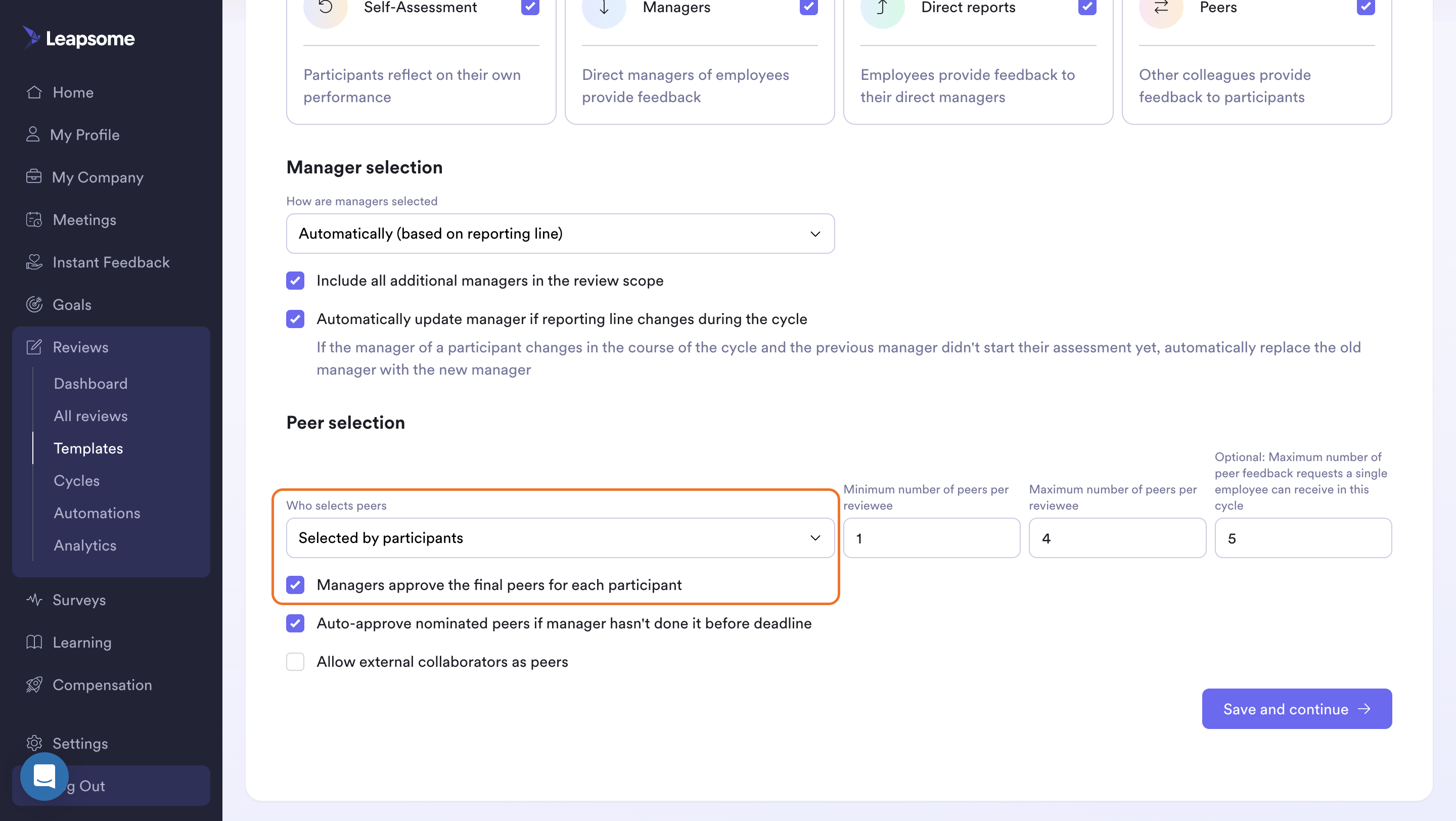
Task: Click the My Profile person icon
Action: pos(33,134)
